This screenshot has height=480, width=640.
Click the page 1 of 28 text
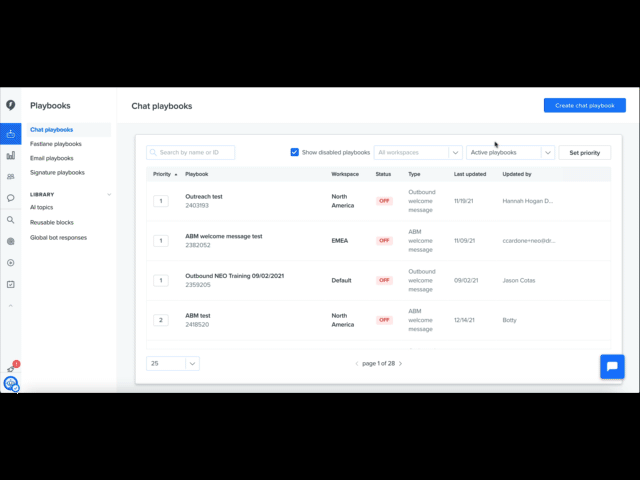pyautogui.click(x=378, y=364)
